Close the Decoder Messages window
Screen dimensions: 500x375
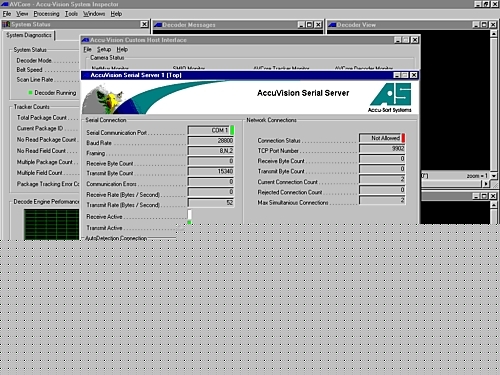click(318, 25)
